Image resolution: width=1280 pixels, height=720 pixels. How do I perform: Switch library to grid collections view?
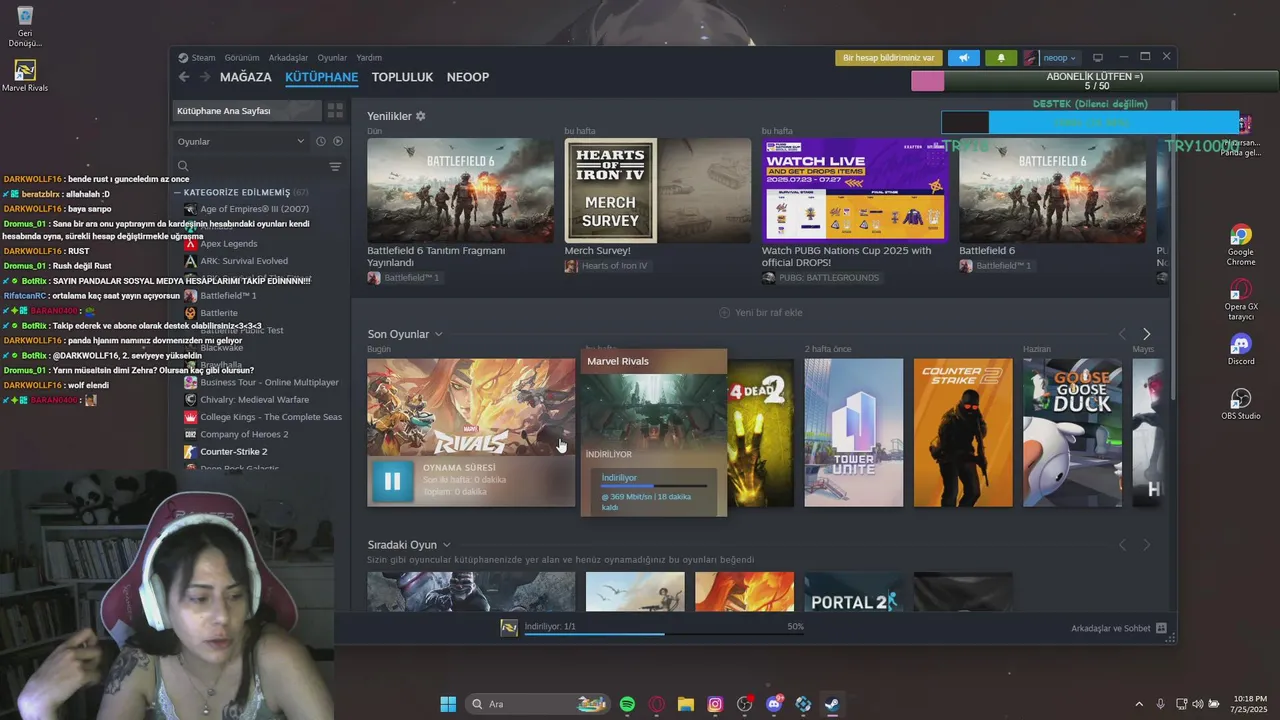coord(336,111)
